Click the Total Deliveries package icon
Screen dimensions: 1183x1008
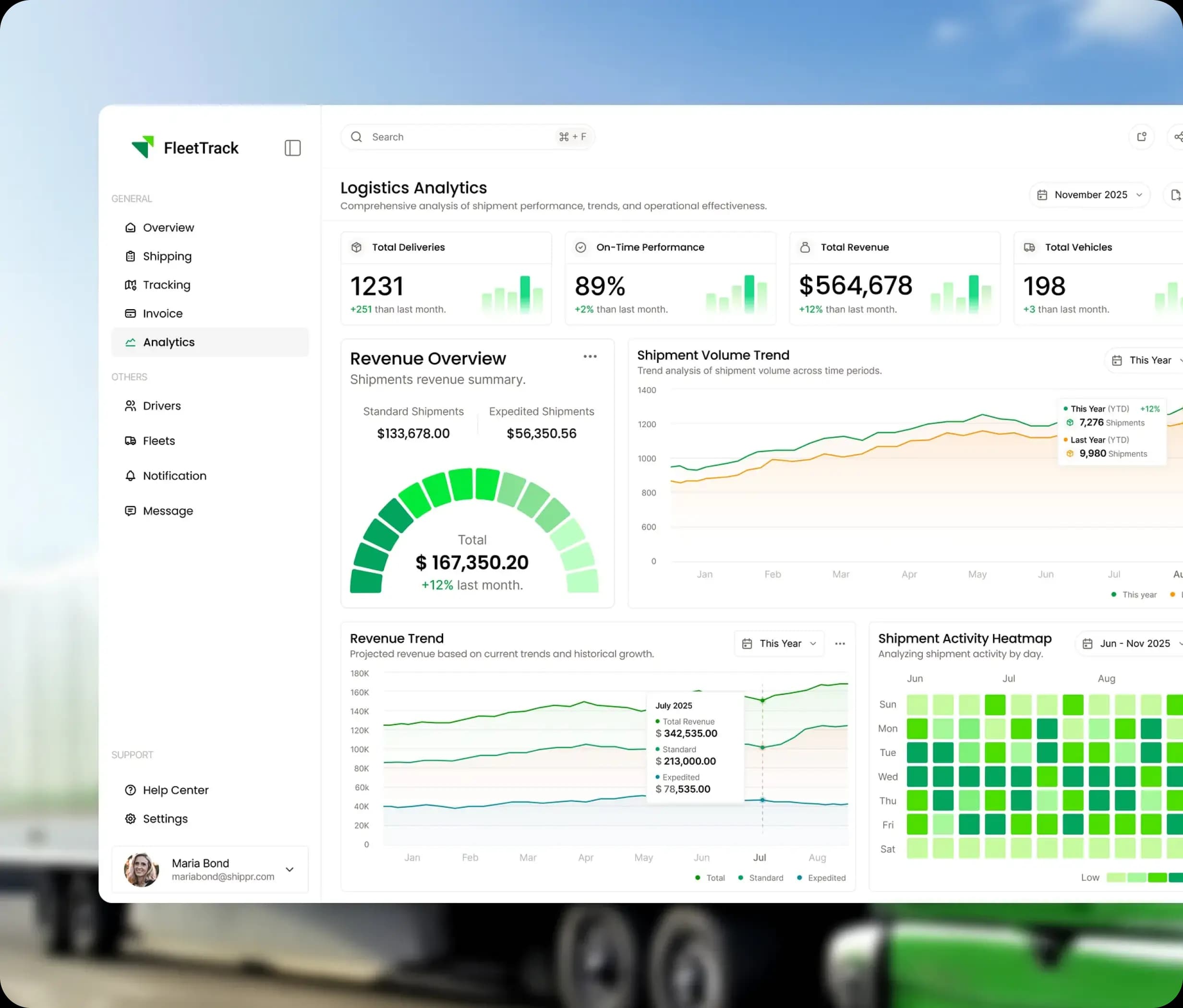coord(356,247)
